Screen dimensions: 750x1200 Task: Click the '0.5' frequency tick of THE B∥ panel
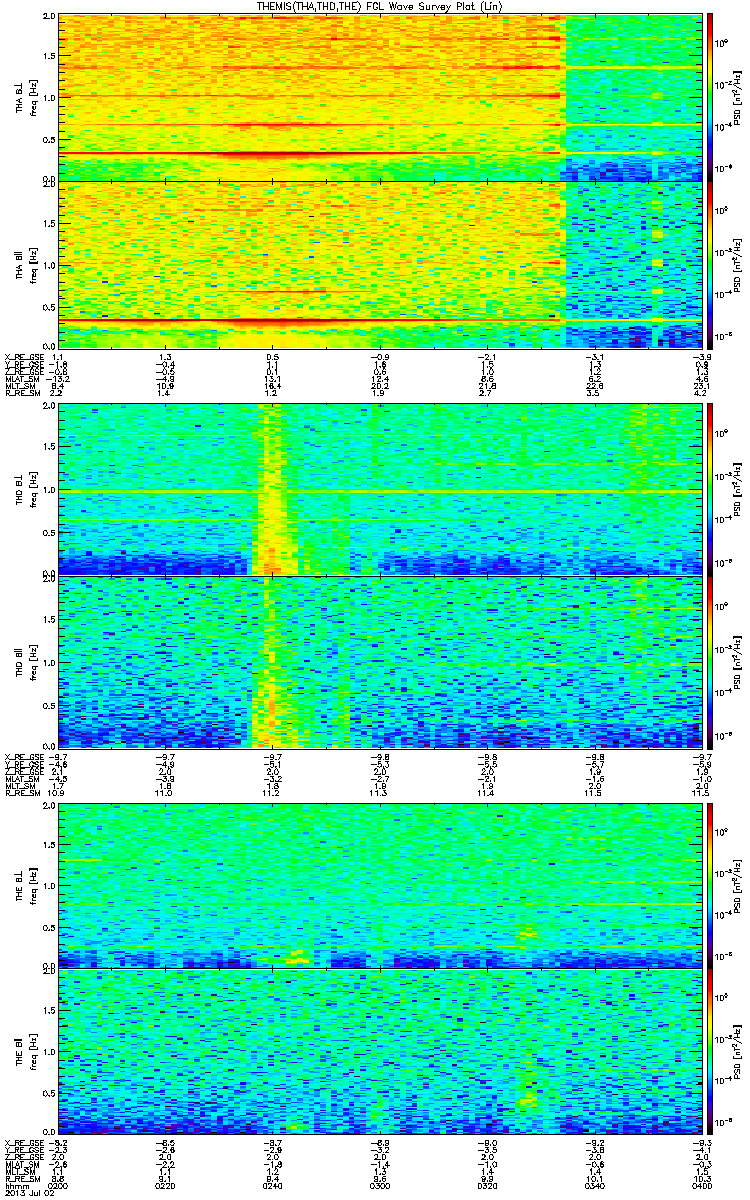pos(48,1095)
